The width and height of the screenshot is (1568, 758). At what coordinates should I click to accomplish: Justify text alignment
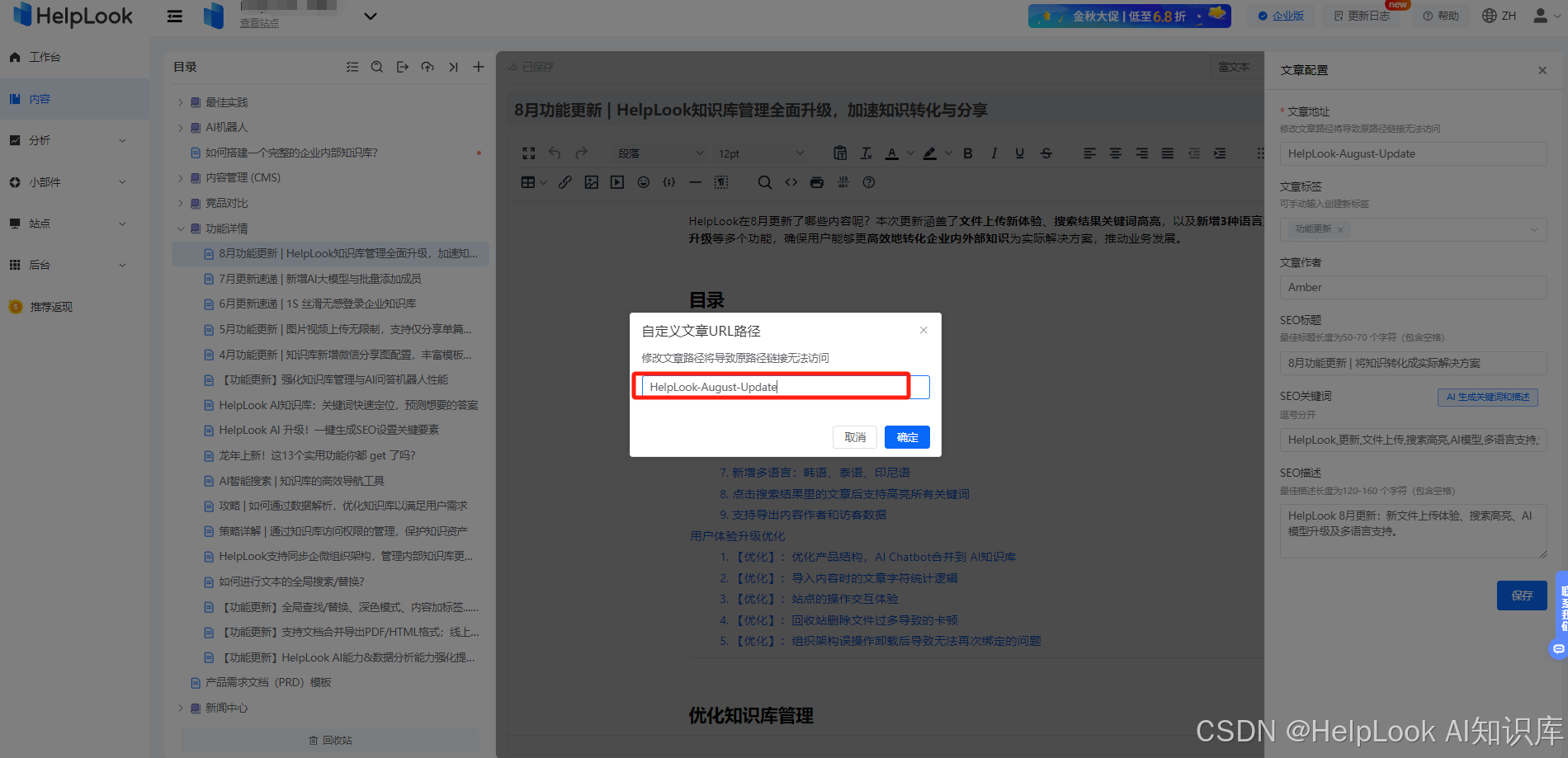[x=1168, y=153]
